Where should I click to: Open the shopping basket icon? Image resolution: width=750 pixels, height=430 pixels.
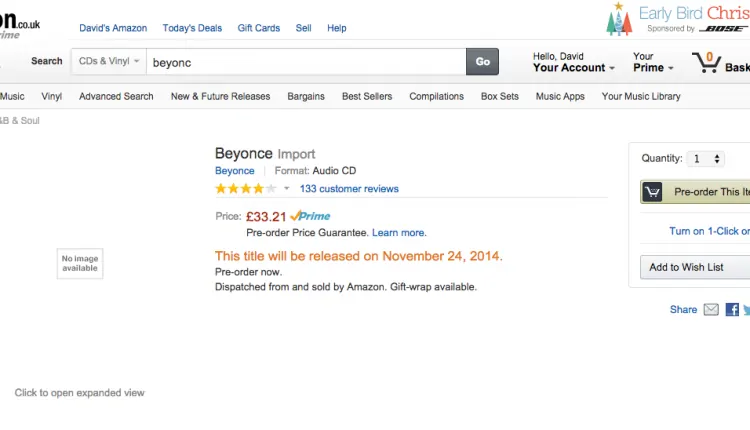pos(706,62)
